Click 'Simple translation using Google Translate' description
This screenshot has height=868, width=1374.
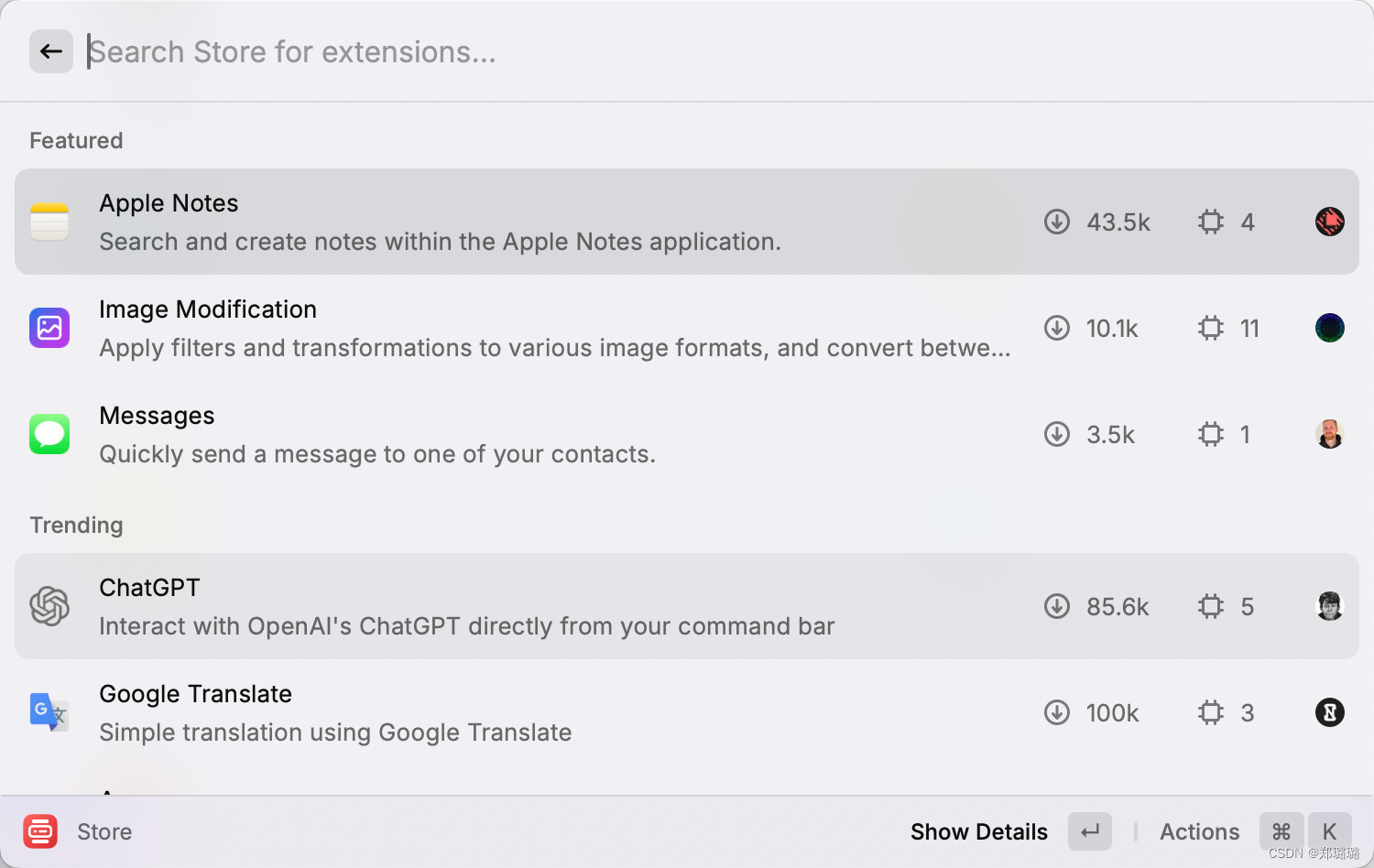coord(335,732)
